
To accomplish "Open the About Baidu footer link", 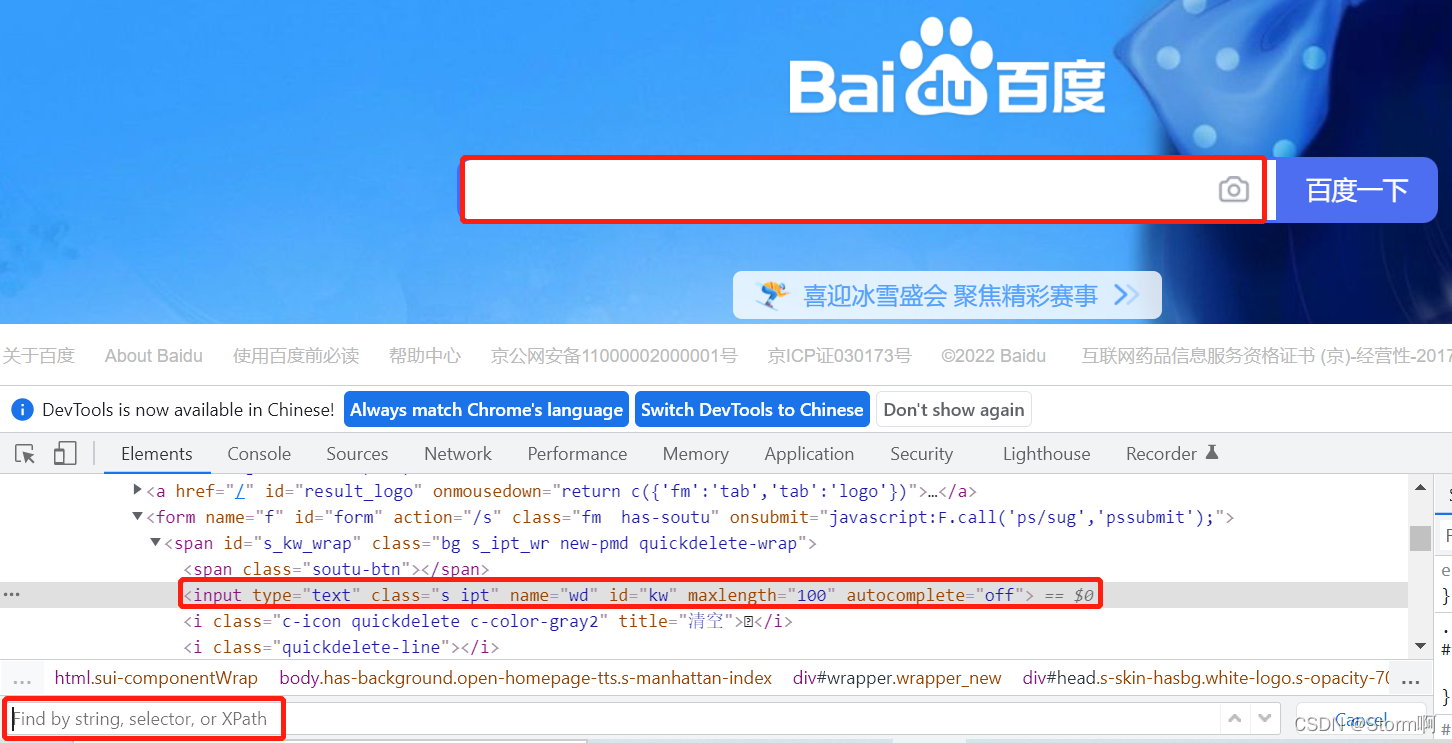I will (x=154, y=356).
